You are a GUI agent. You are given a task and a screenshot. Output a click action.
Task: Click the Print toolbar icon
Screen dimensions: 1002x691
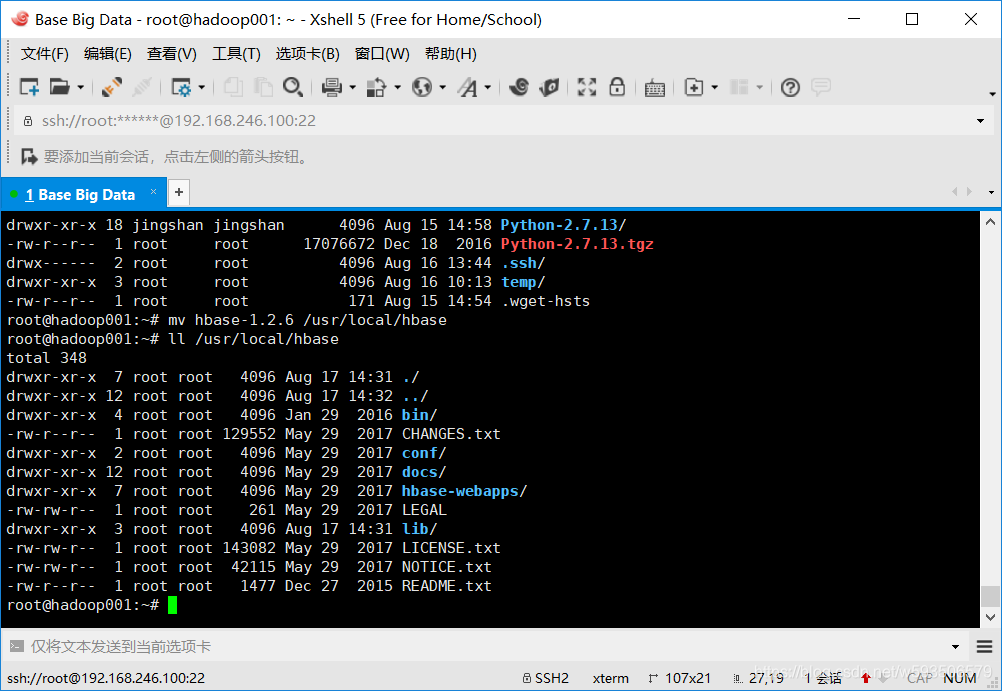[x=332, y=87]
